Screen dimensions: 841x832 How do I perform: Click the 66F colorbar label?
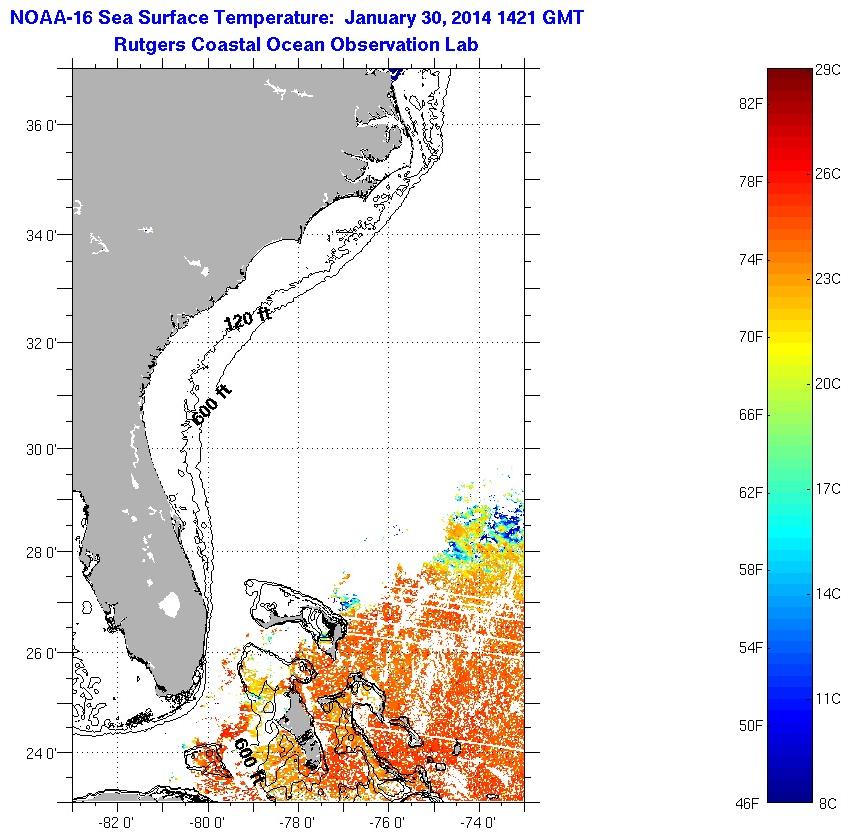pyautogui.click(x=750, y=415)
